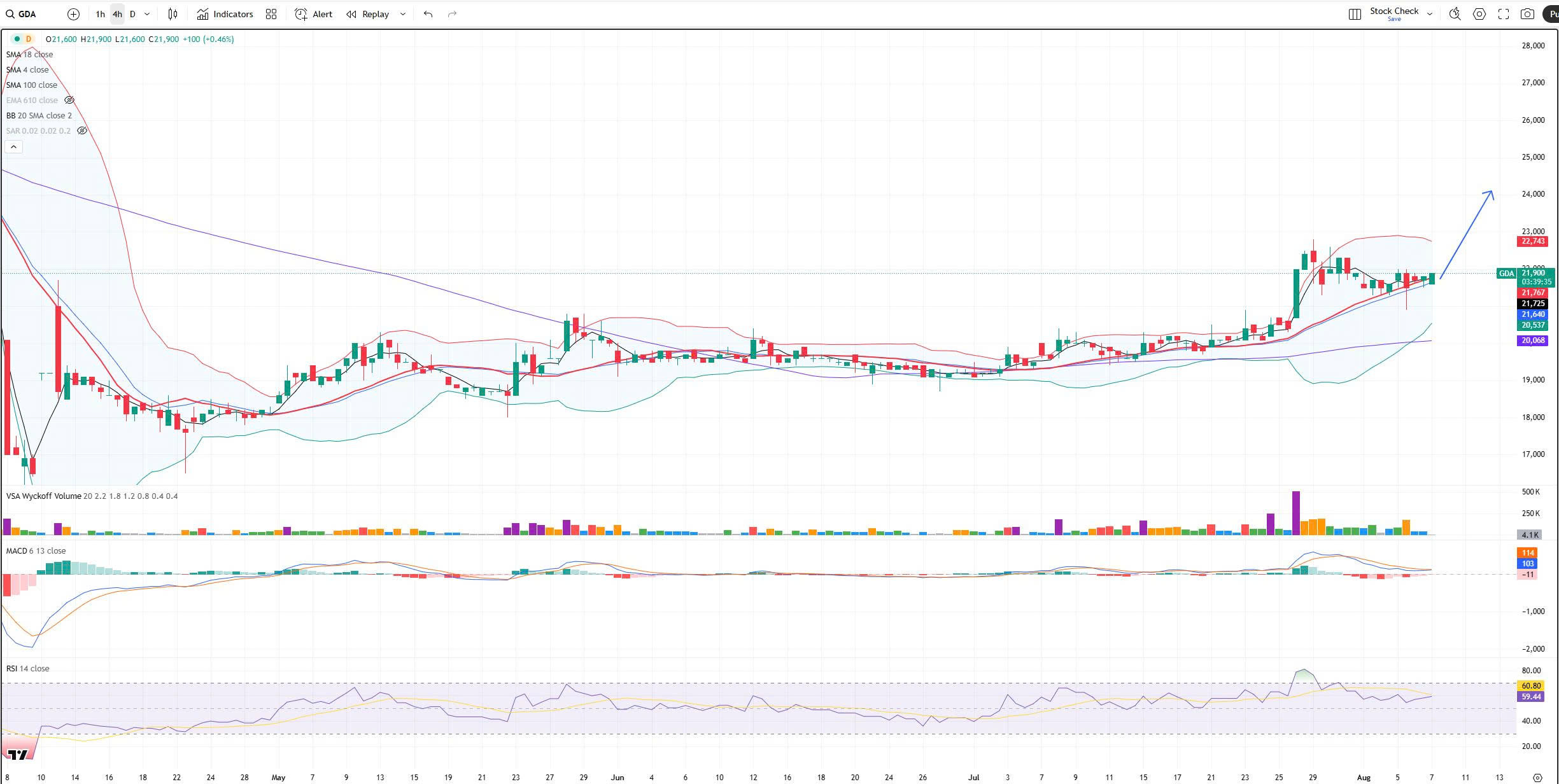Click the blue 103 MACD value label
The width and height of the screenshot is (1559, 784).
[x=1528, y=563]
